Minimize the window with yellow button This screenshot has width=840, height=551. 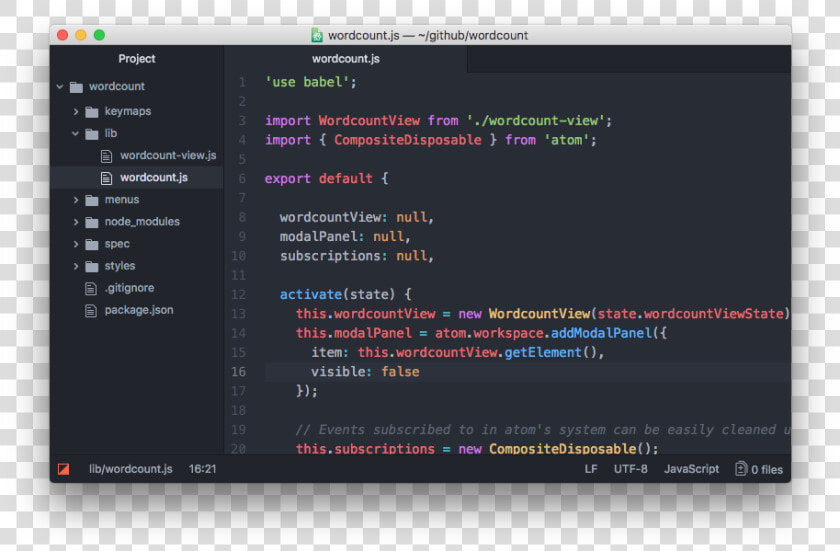click(x=81, y=35)
